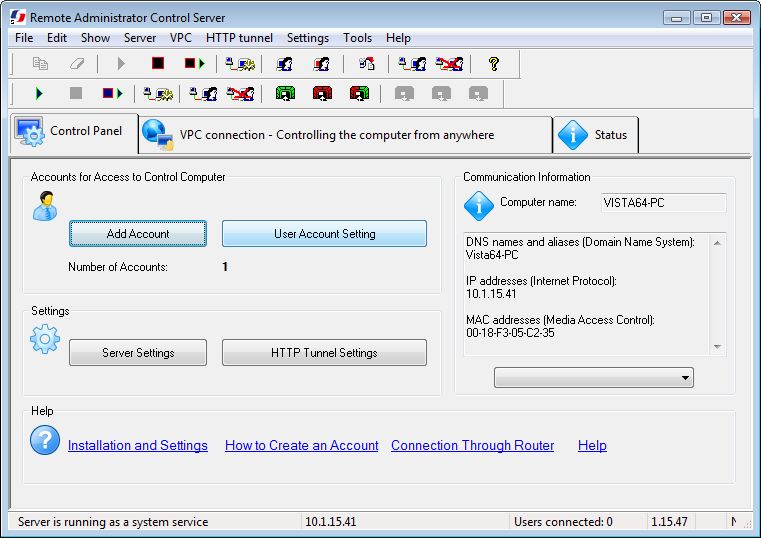Open the Tools menu
This screenshot has width=761, height=538.
pyautogui.click(x=357, y=38)
